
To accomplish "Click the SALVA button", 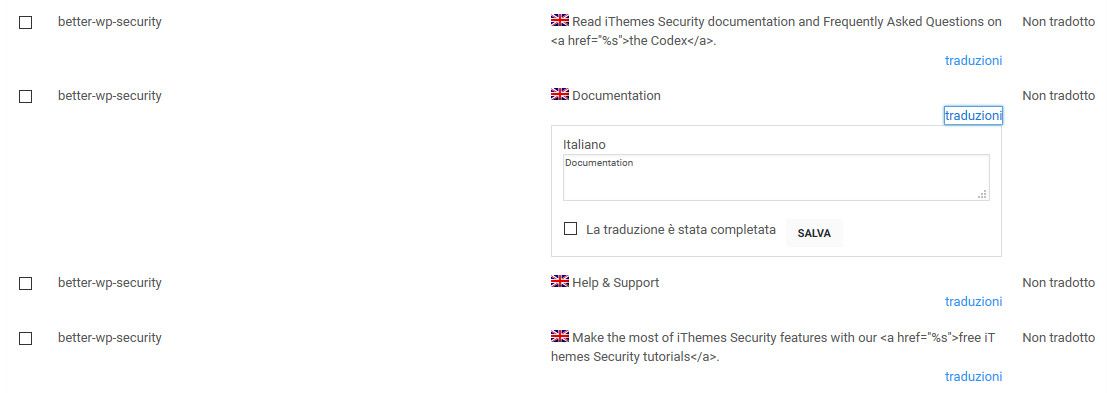I will pos(814,233).
